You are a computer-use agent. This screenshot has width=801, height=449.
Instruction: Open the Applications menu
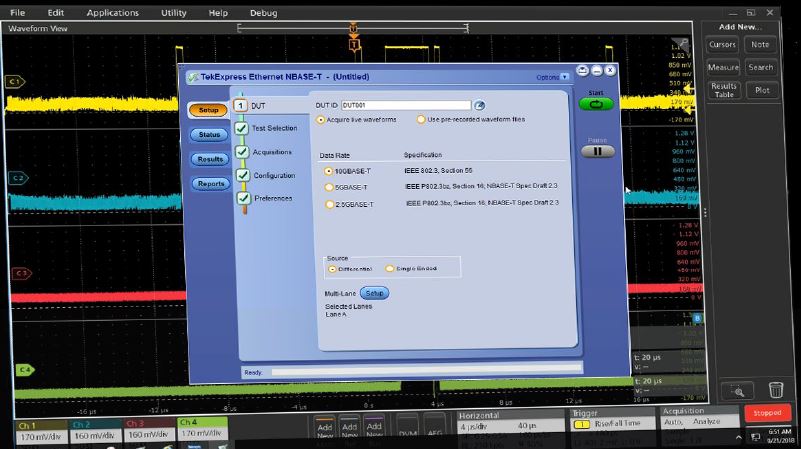point(112,13)
